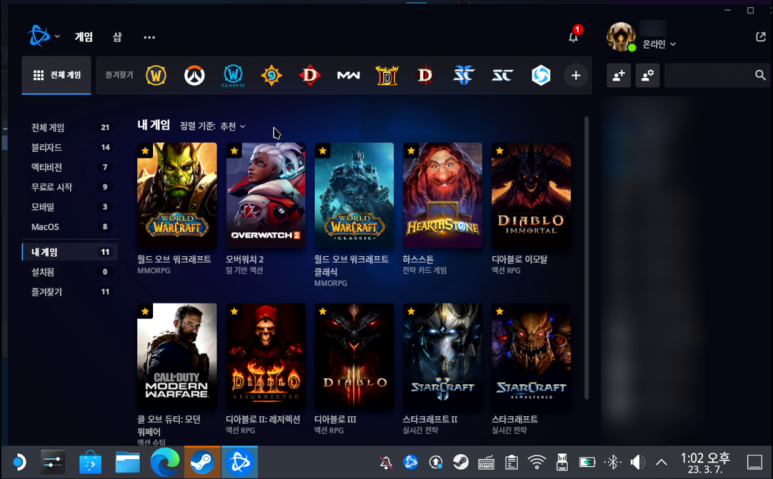773x479 pixels.
Task: Click add friend icon
Action: [x=618, y=75]
